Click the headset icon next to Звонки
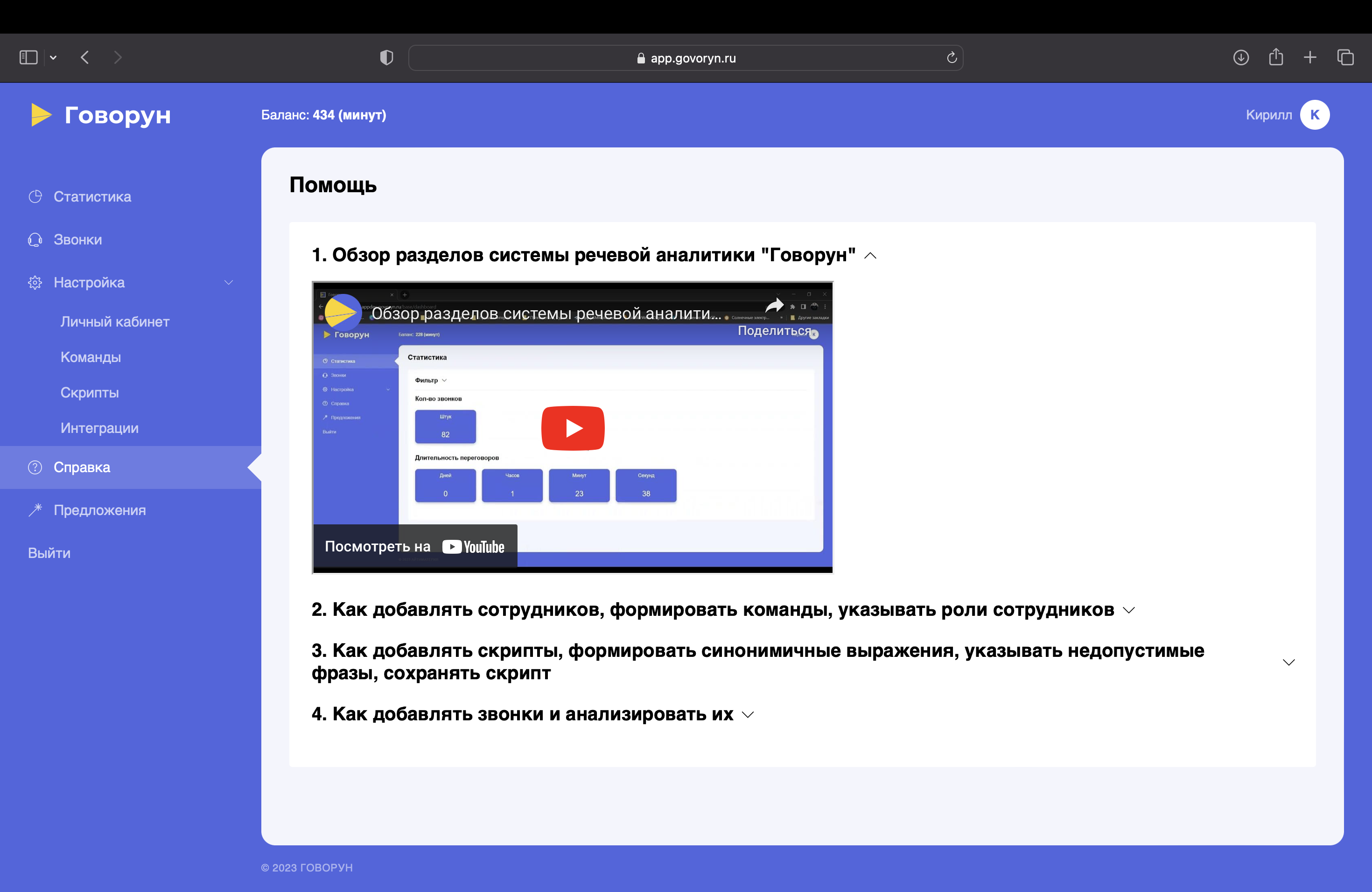The height and width of the screenshot is (892, 1372). coord(35,240)
